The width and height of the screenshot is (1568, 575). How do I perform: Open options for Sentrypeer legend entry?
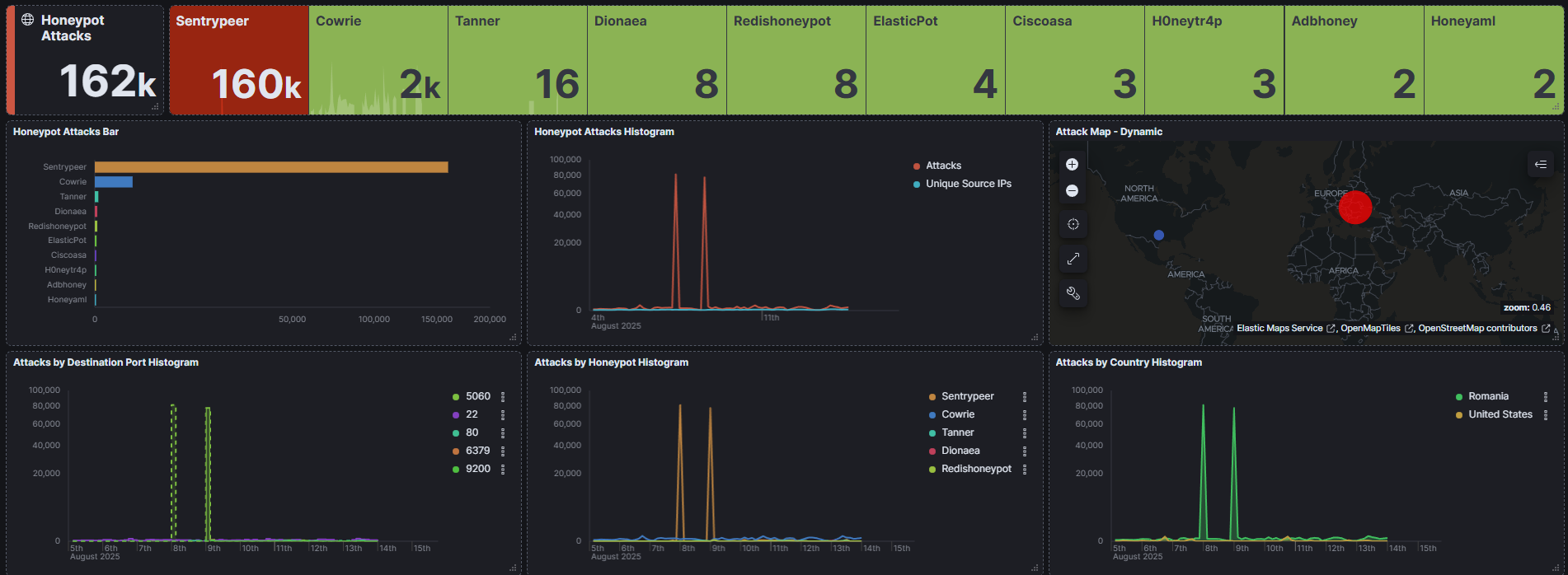(x=1025, y=396)
